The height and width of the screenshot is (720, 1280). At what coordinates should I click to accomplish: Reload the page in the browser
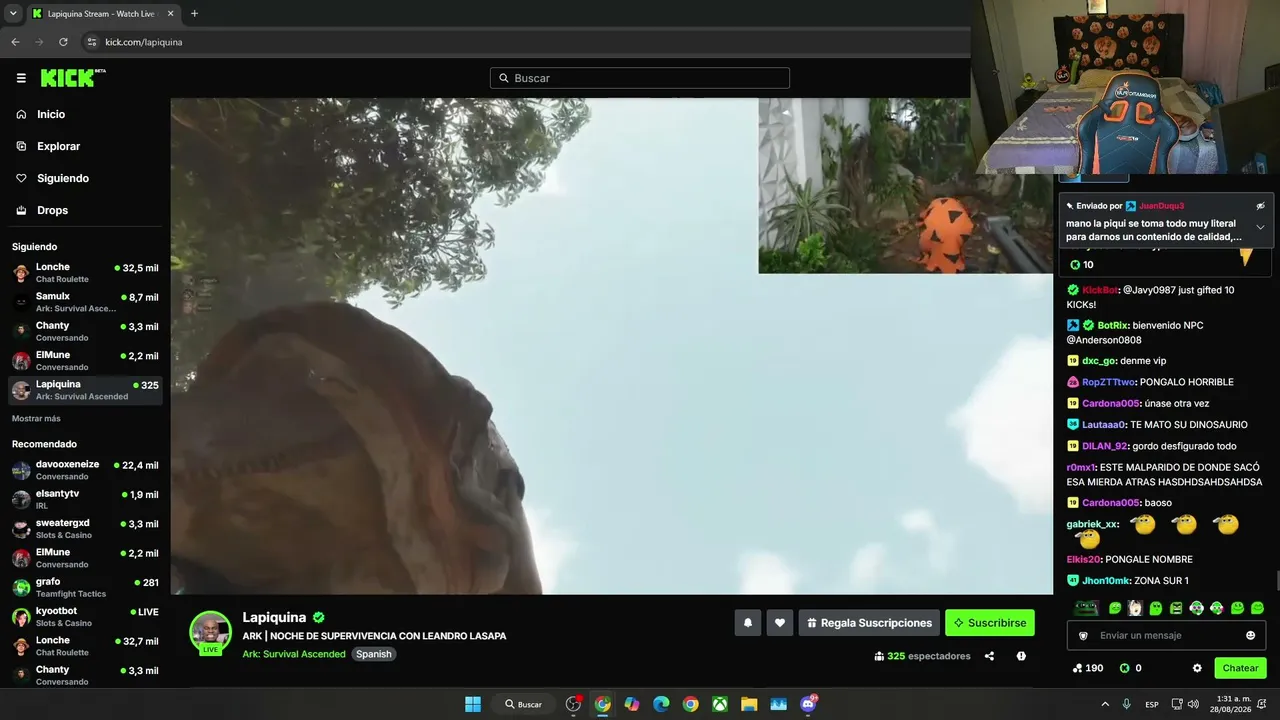point(63,42)
